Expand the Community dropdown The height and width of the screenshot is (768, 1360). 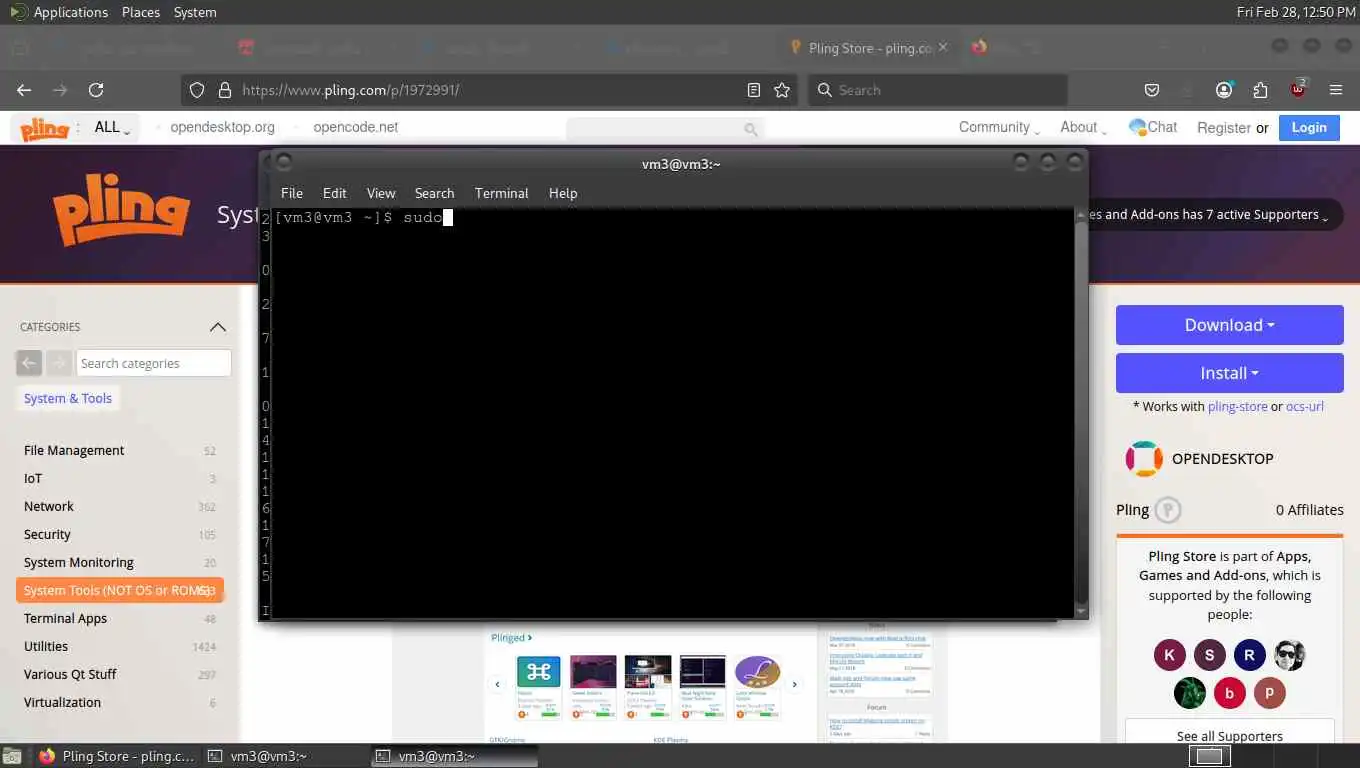click(999, 127)
